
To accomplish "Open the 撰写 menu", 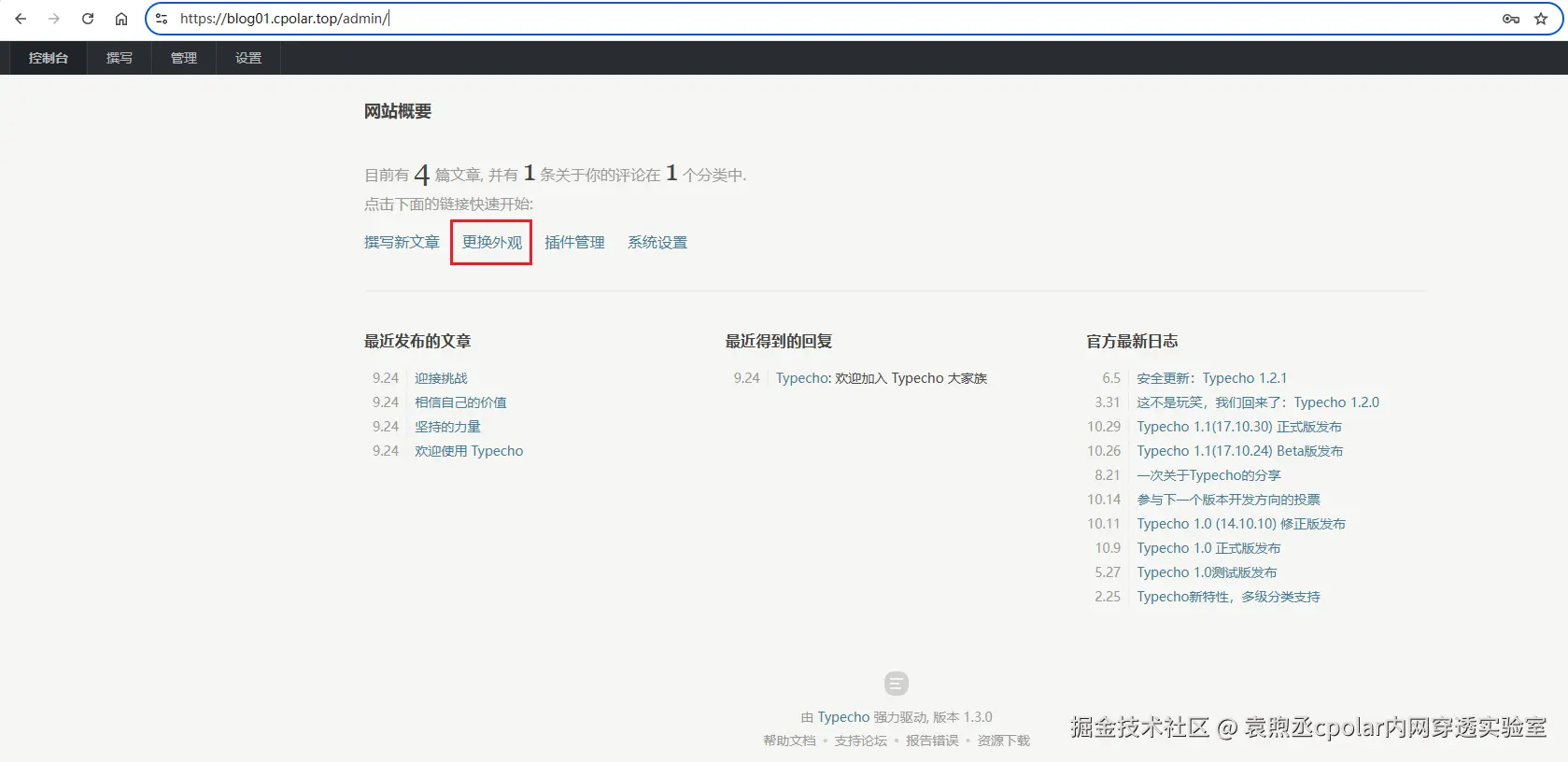I will pyautogui.click(x=120, y=58).
